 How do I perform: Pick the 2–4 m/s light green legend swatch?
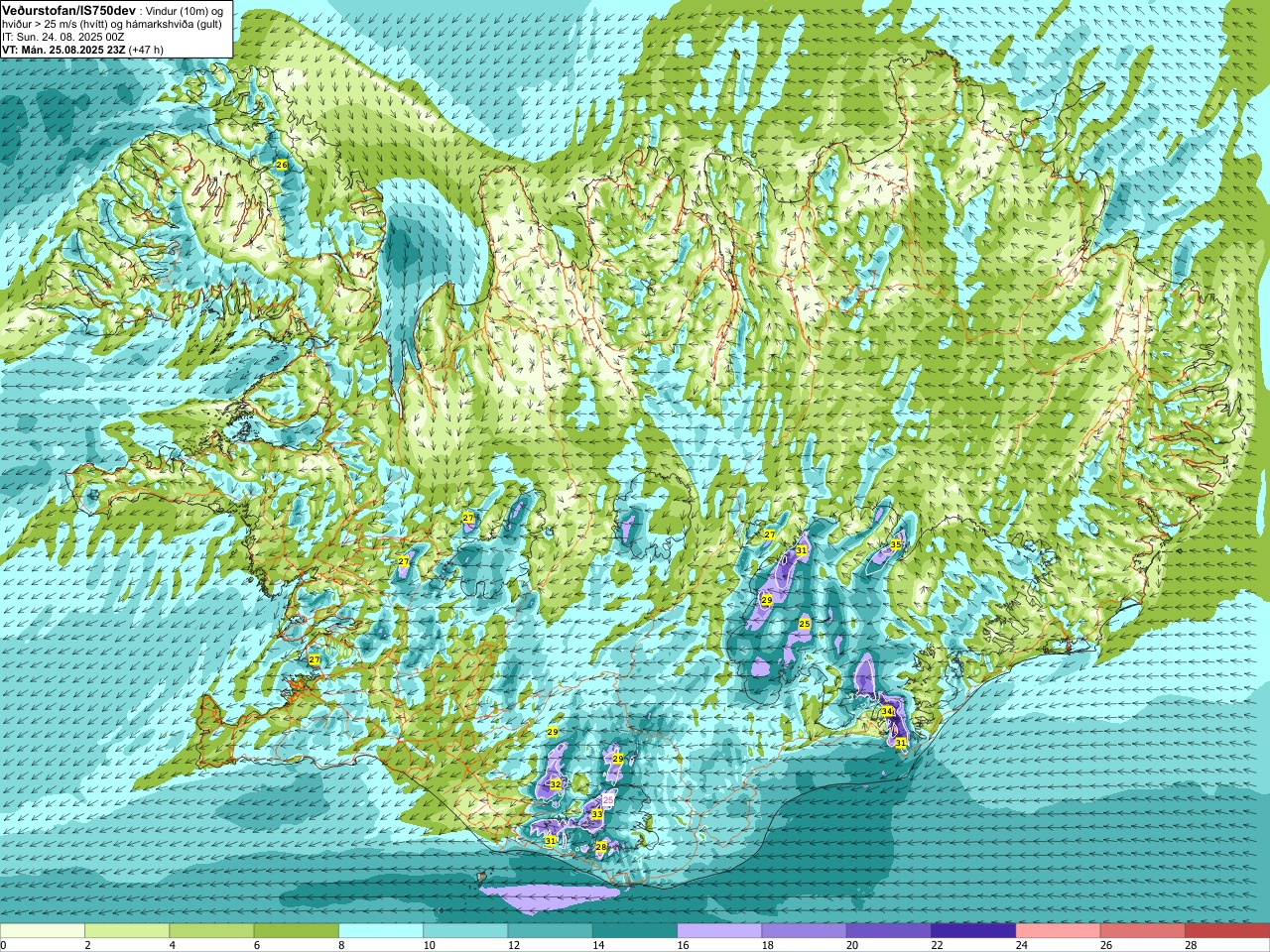[x=127, y=930]
